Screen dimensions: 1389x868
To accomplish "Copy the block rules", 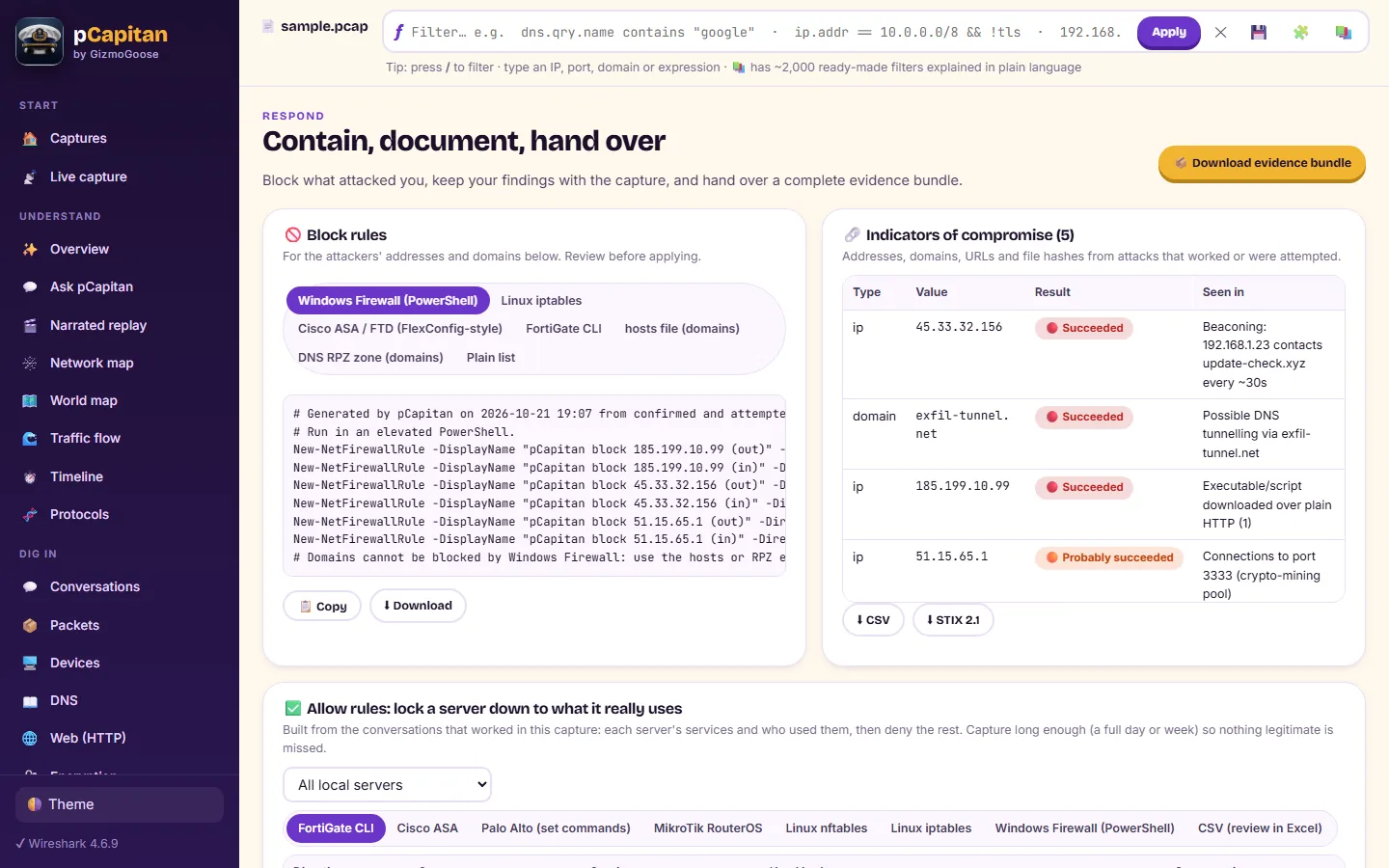I will [322, 607].
